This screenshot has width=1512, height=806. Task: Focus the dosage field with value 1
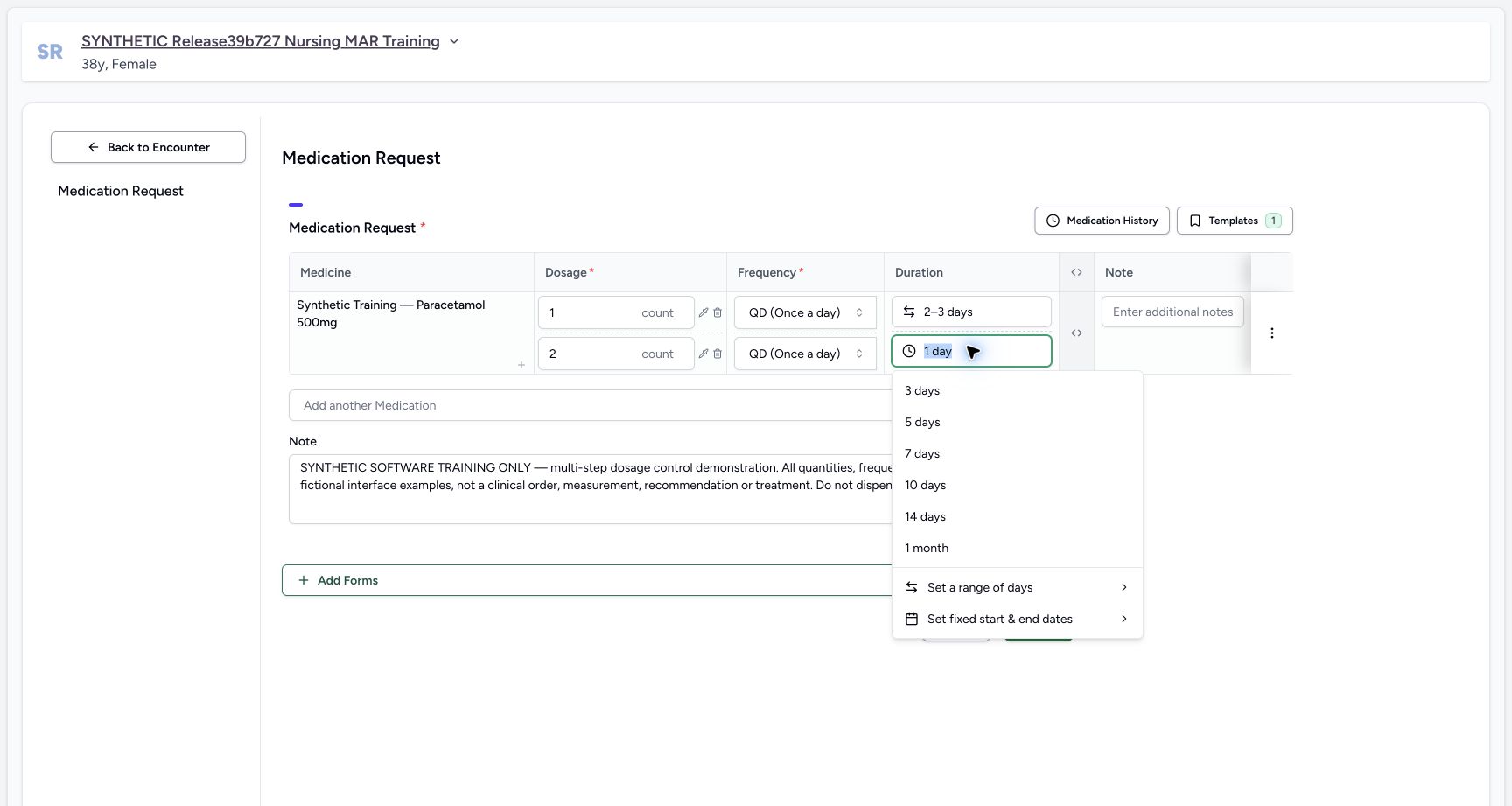click(x=616, y=312)
